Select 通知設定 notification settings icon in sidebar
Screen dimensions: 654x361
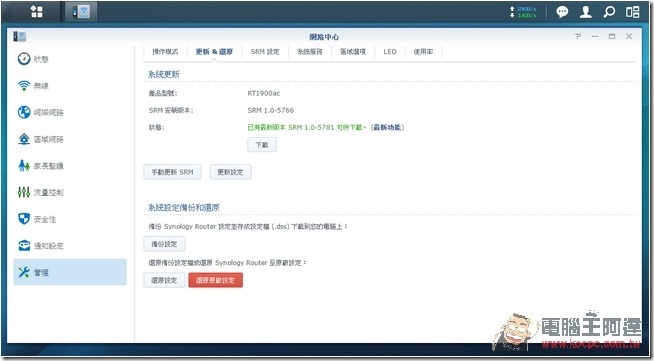click(x=24, y=246)
